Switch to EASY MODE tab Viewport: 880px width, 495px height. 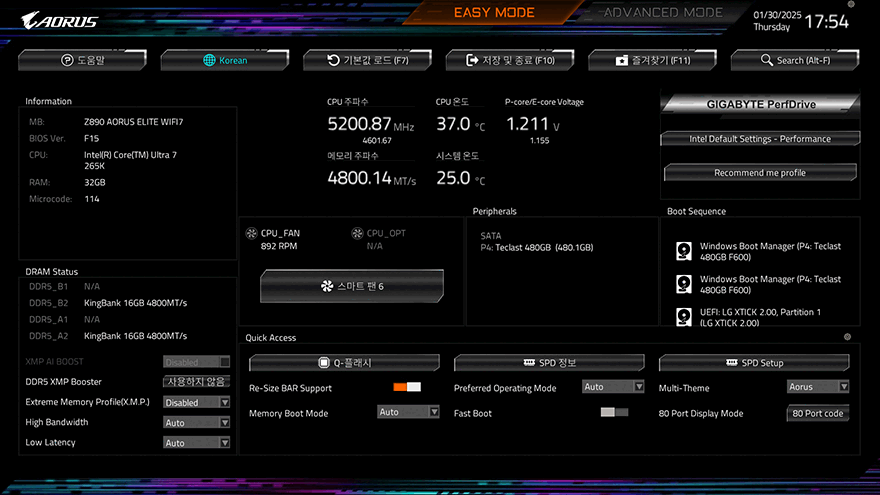point(494,12)
